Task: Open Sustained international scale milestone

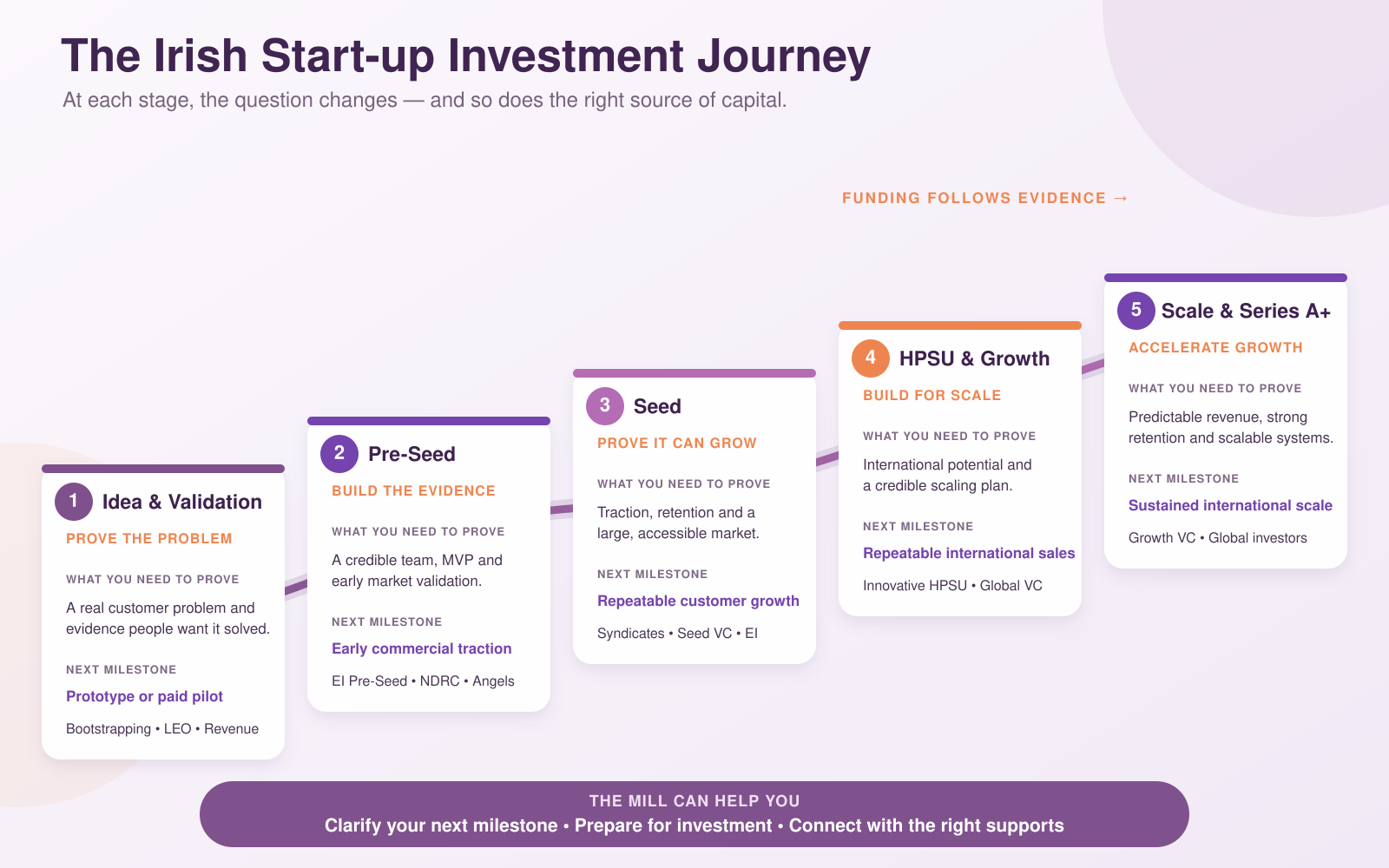Action: [1230, 505]
